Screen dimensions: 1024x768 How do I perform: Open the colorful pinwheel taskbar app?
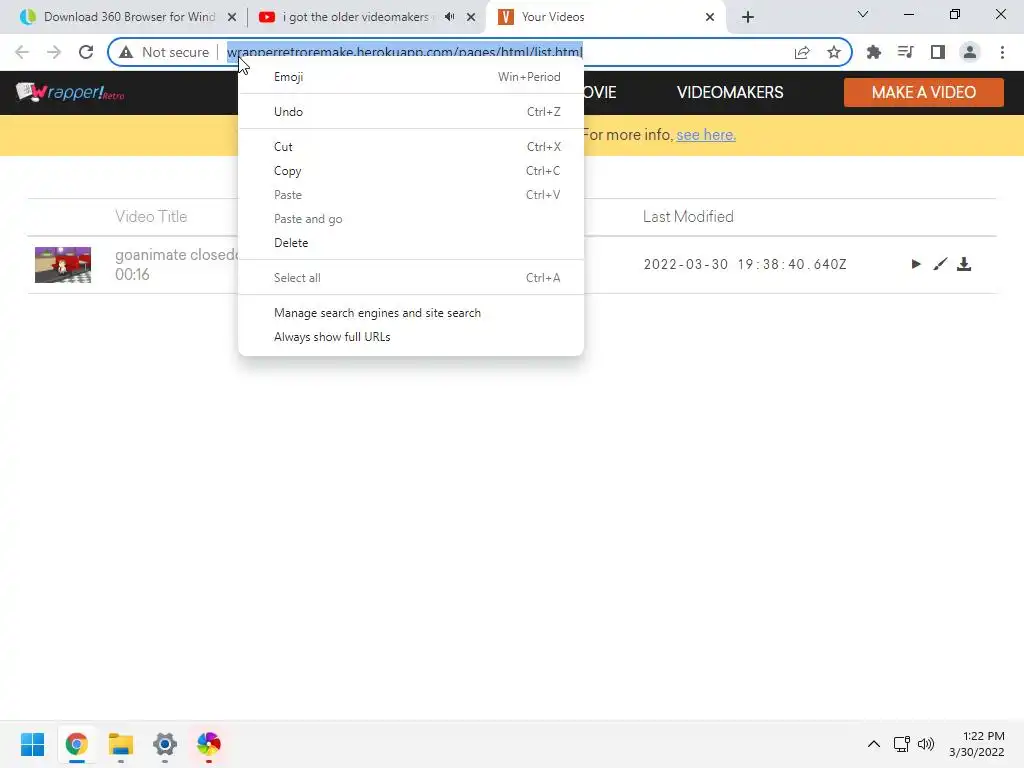(x=209, y=744)
